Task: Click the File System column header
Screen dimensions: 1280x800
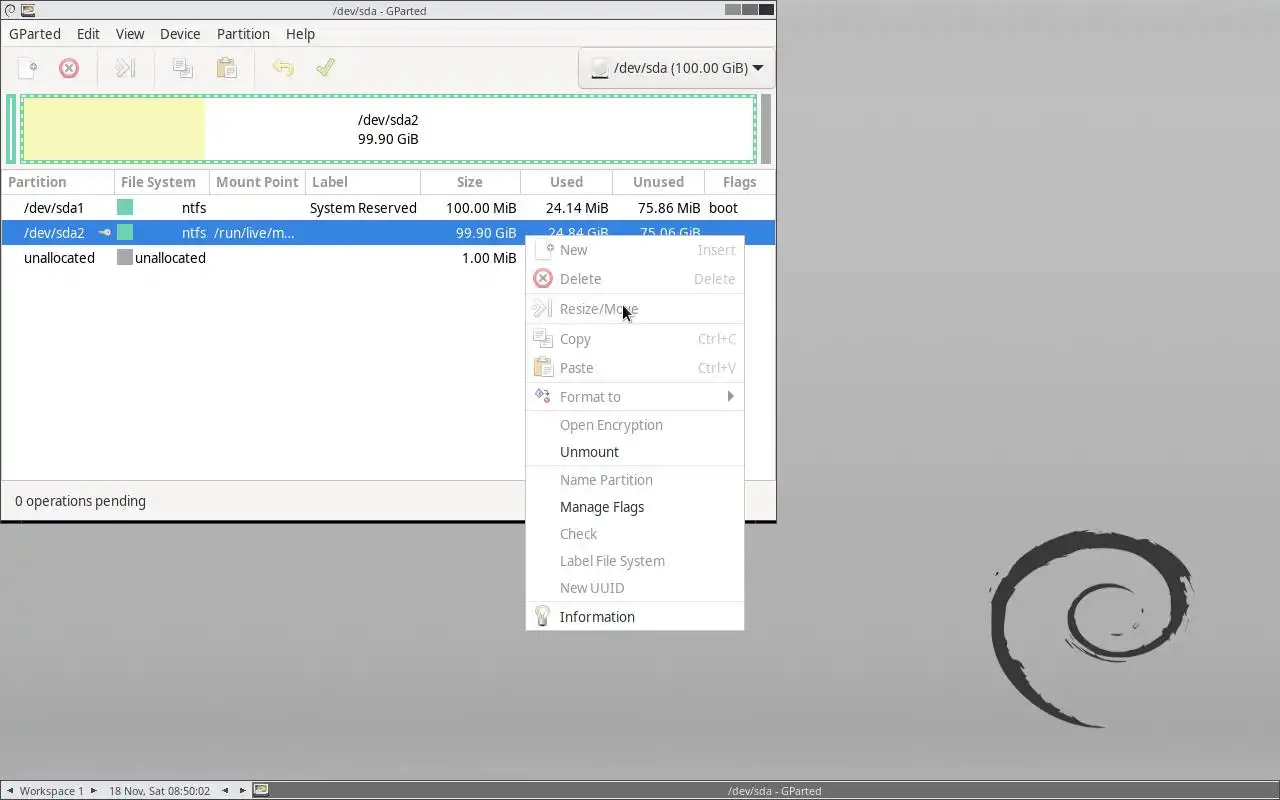Action: [x=161, y=182]
